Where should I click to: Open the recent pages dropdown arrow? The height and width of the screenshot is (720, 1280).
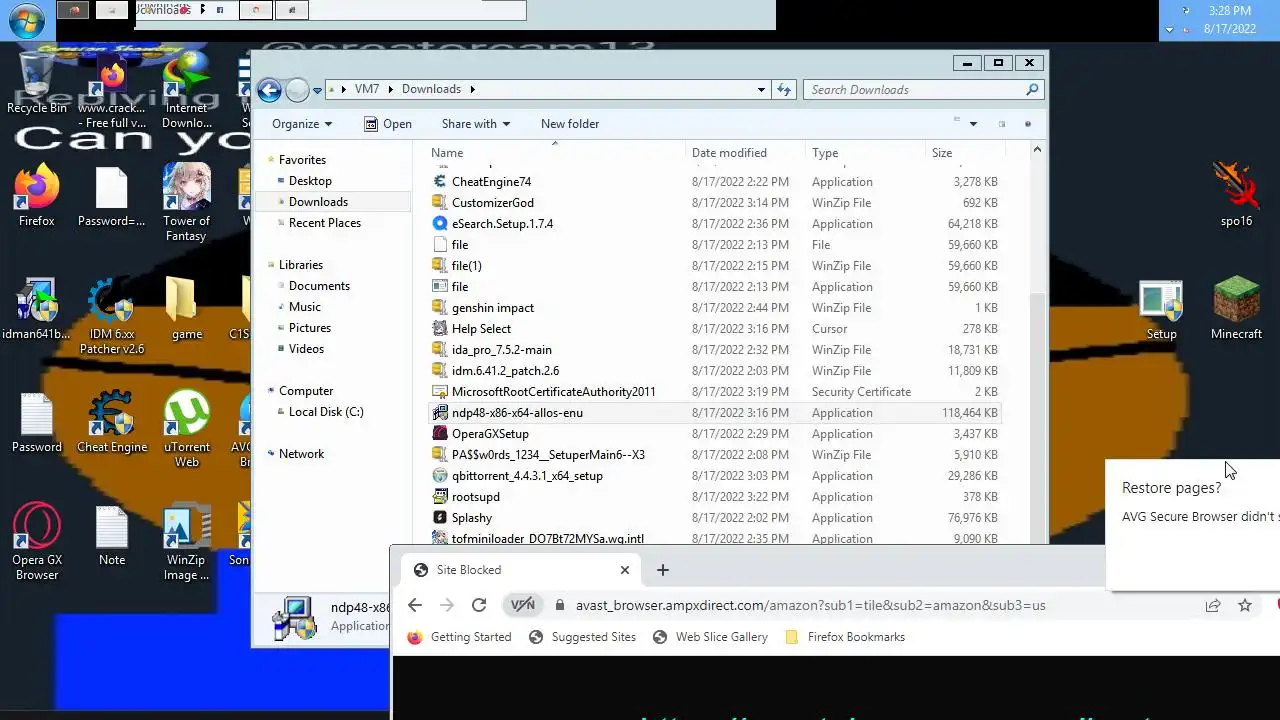(x=317, y=90)
